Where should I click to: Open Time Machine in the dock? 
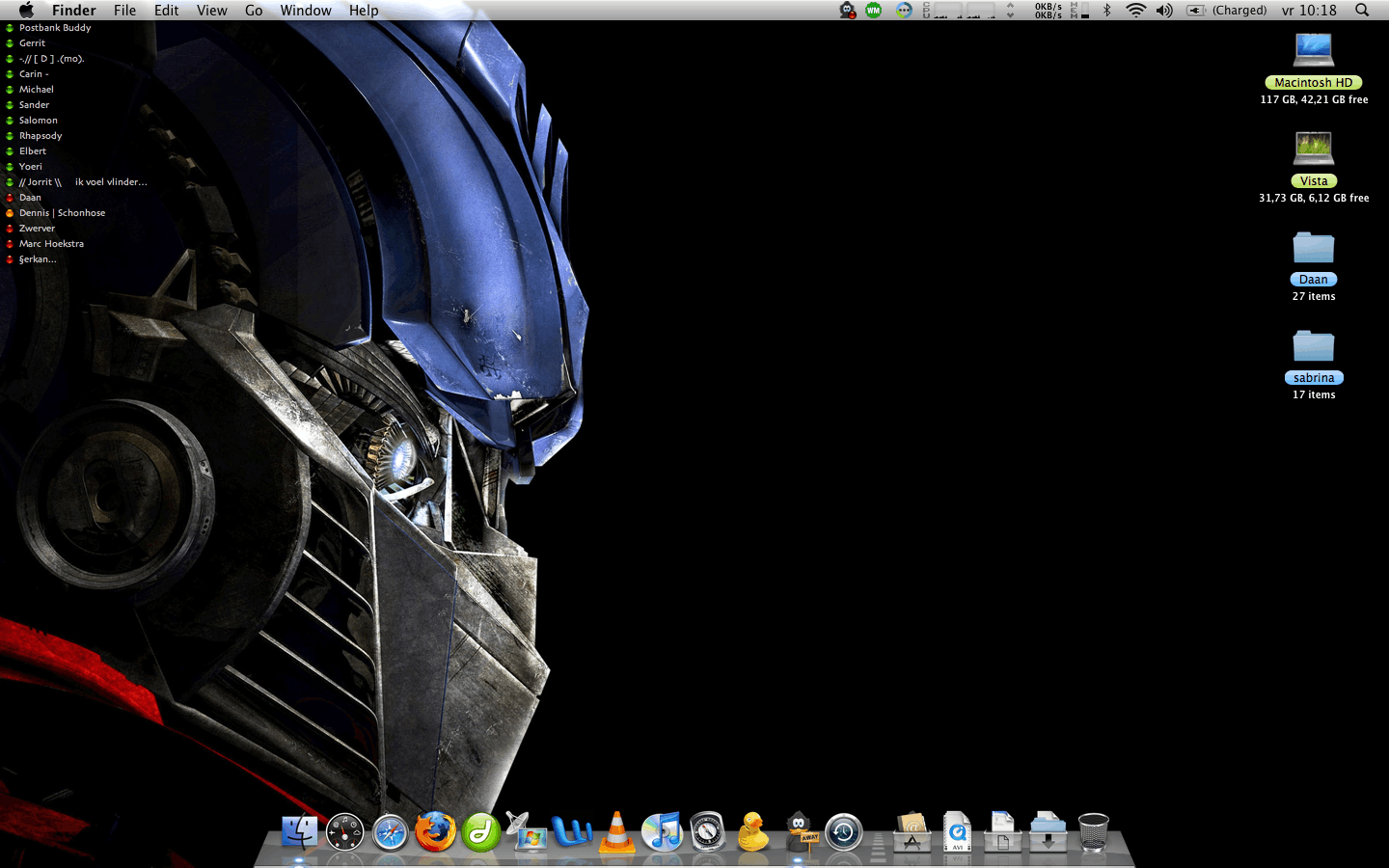[843, 832]
